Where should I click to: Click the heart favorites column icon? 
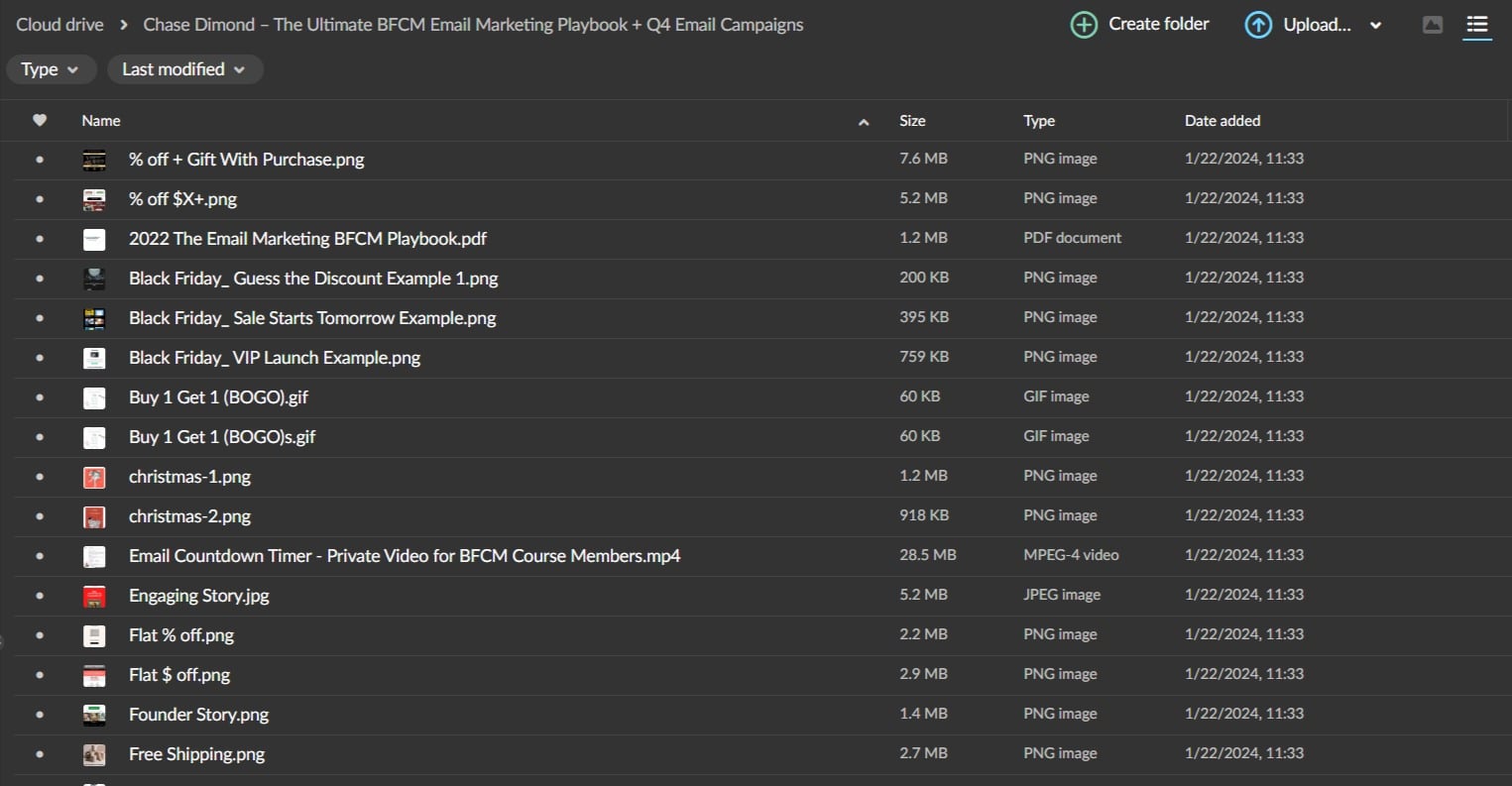[40, 120]
